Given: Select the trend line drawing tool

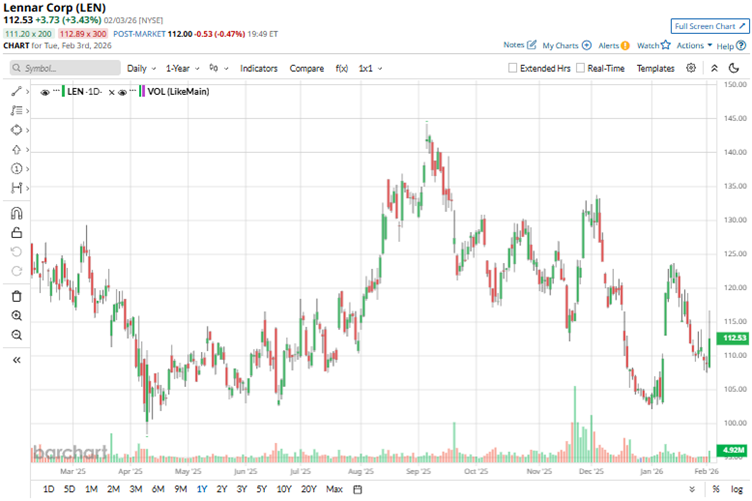Looking at the screenshot, I should (x=16, y=91).
